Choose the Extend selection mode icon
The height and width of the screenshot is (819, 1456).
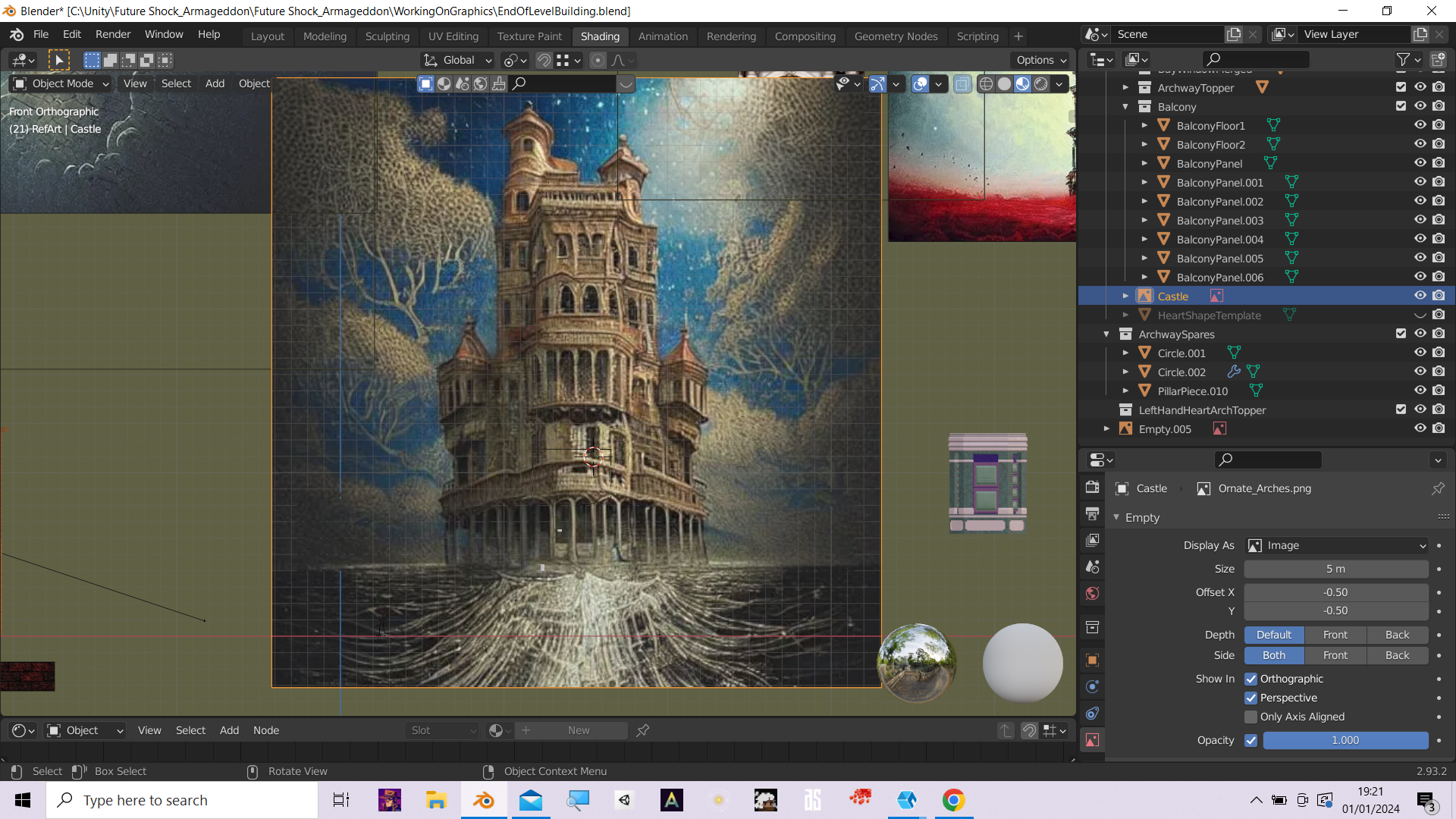(x=110, y=60)
